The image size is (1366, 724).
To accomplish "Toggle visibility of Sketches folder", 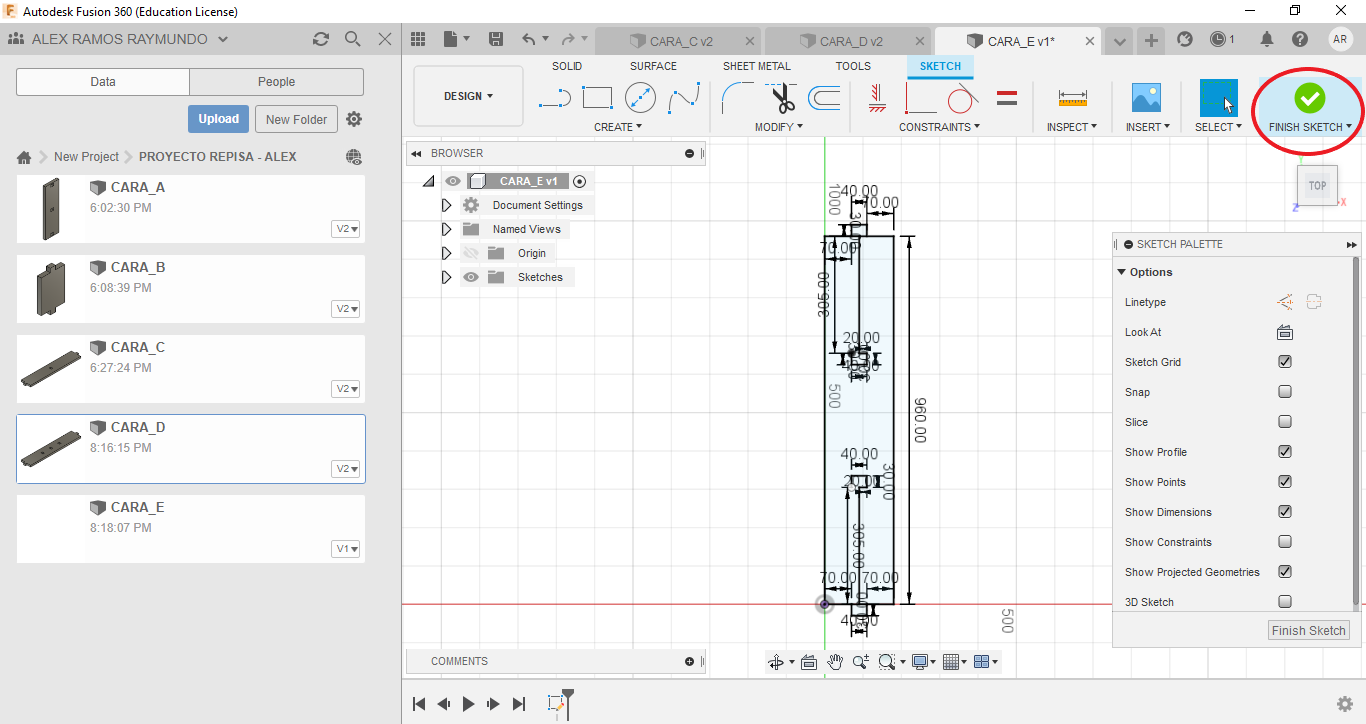I will pyautogui.click(x=471, y=277).
